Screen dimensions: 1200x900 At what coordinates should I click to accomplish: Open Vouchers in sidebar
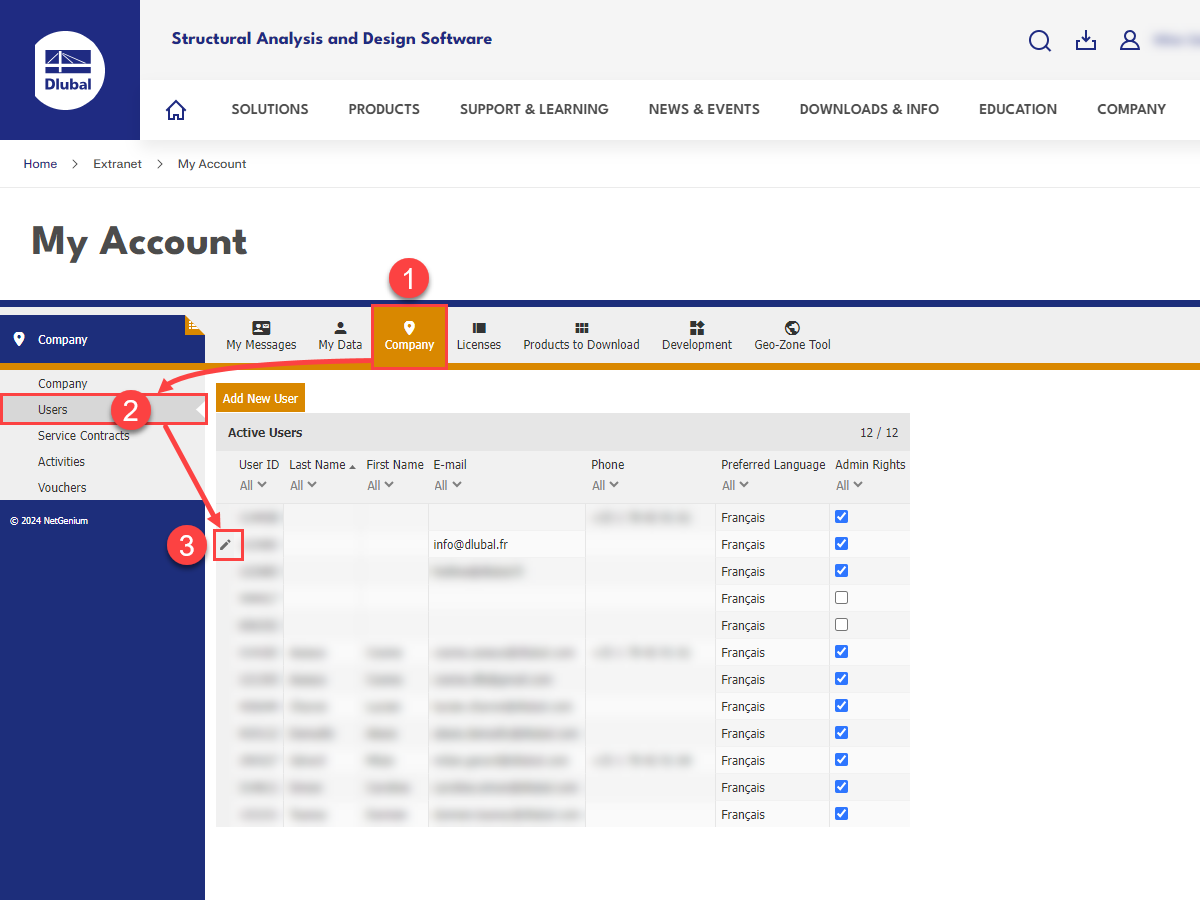pyautogui.click(x=62, y=488)
